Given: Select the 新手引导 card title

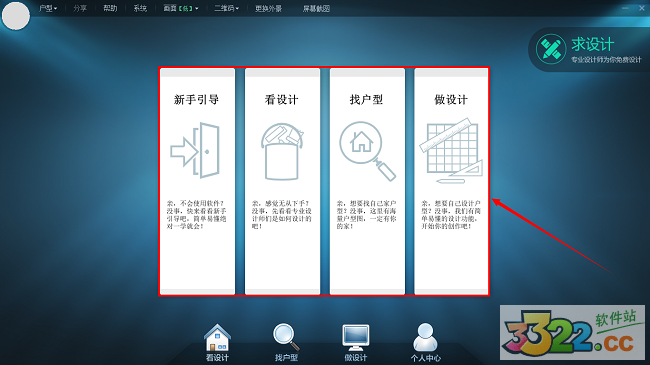Looking at the screenshot, I should 196,100.
